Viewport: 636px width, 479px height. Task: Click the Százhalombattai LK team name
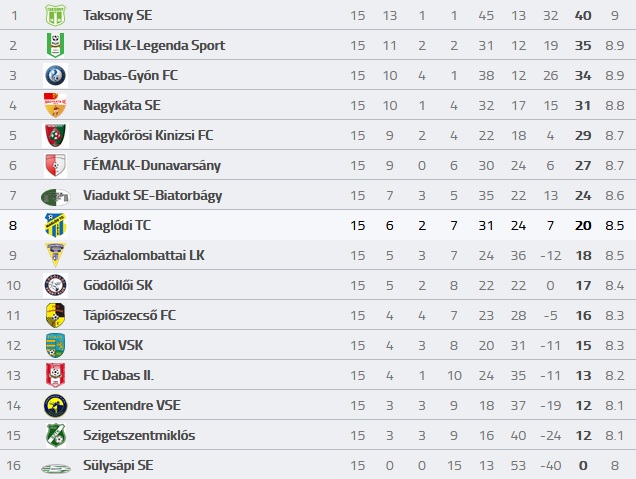coord(144,256)
